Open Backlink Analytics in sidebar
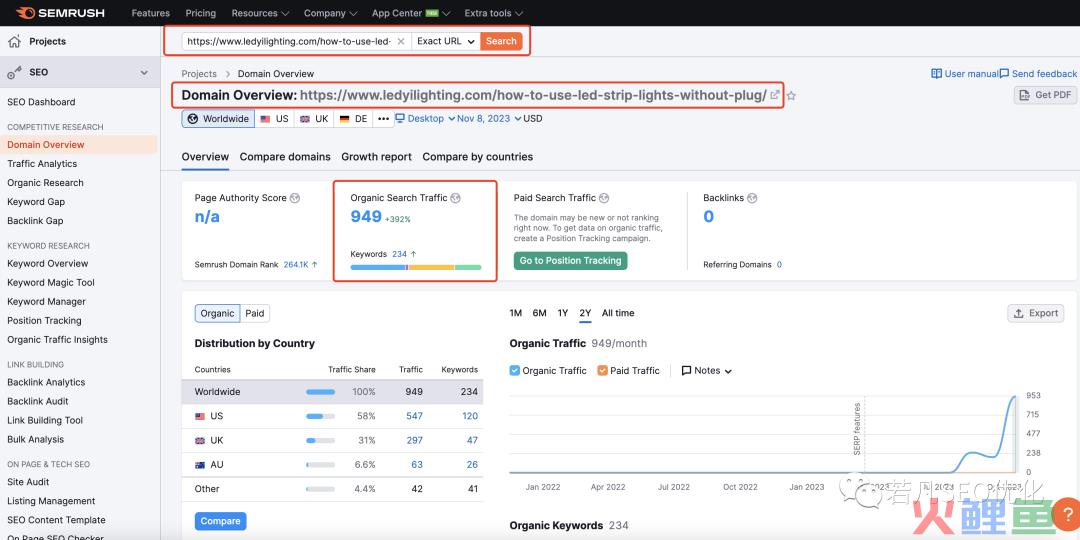This screenshot has height=540, width=1080. coord(46,382)
